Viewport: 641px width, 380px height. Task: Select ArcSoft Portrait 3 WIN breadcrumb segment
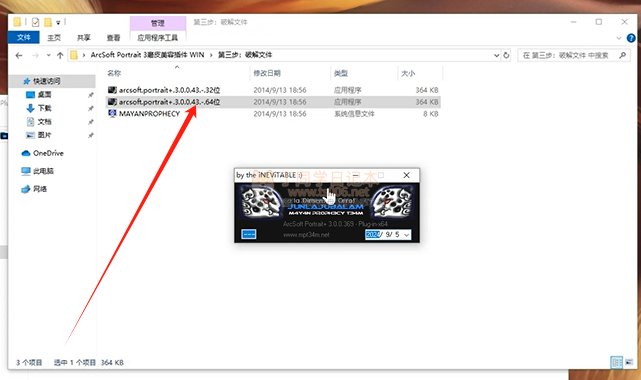click(148, 55)
